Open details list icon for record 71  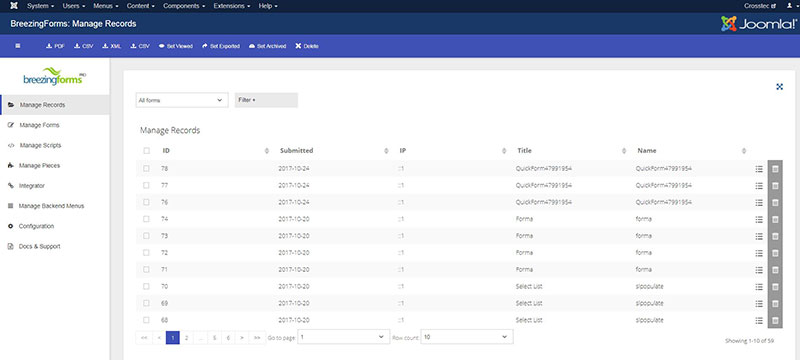click(759, 270)
